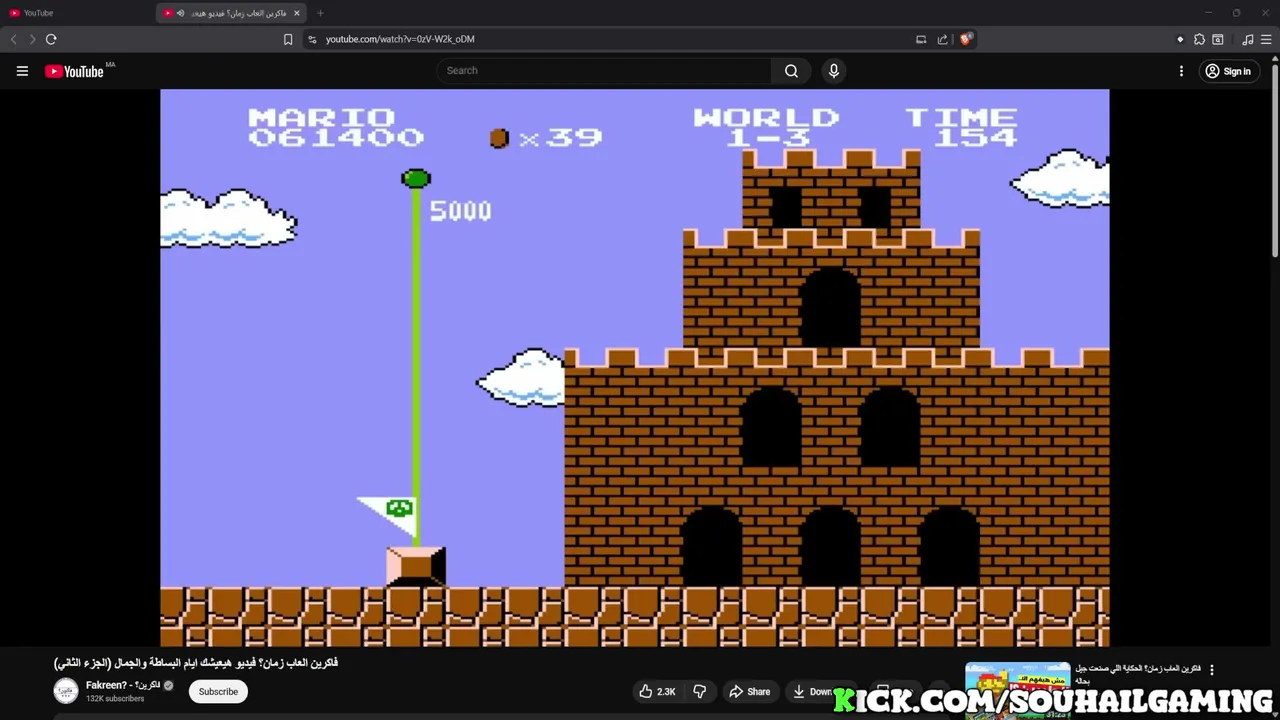Image resolution: width=1280 pixels, height=720 pixels.
Task: Click the Sign in button
Action: pos(1228,71)
